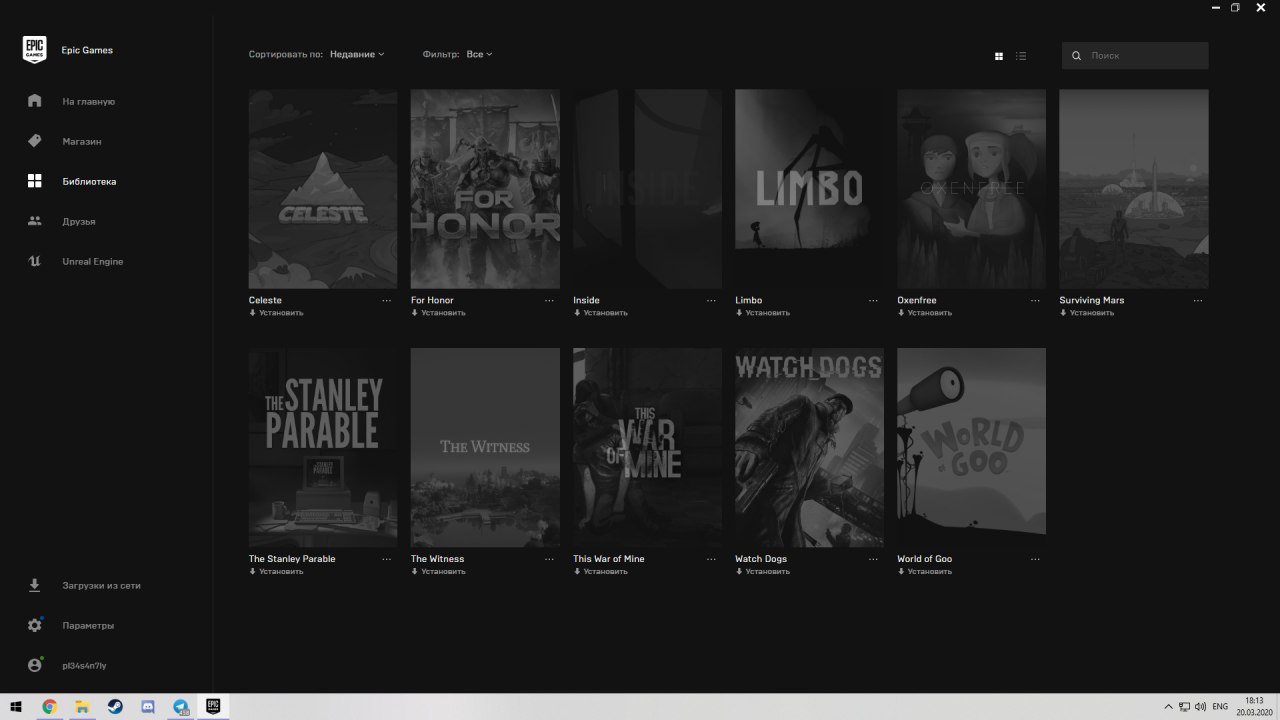This screenshot has width=1280, height=720.
Task: Open Параметры menu label
Action: 88,626
